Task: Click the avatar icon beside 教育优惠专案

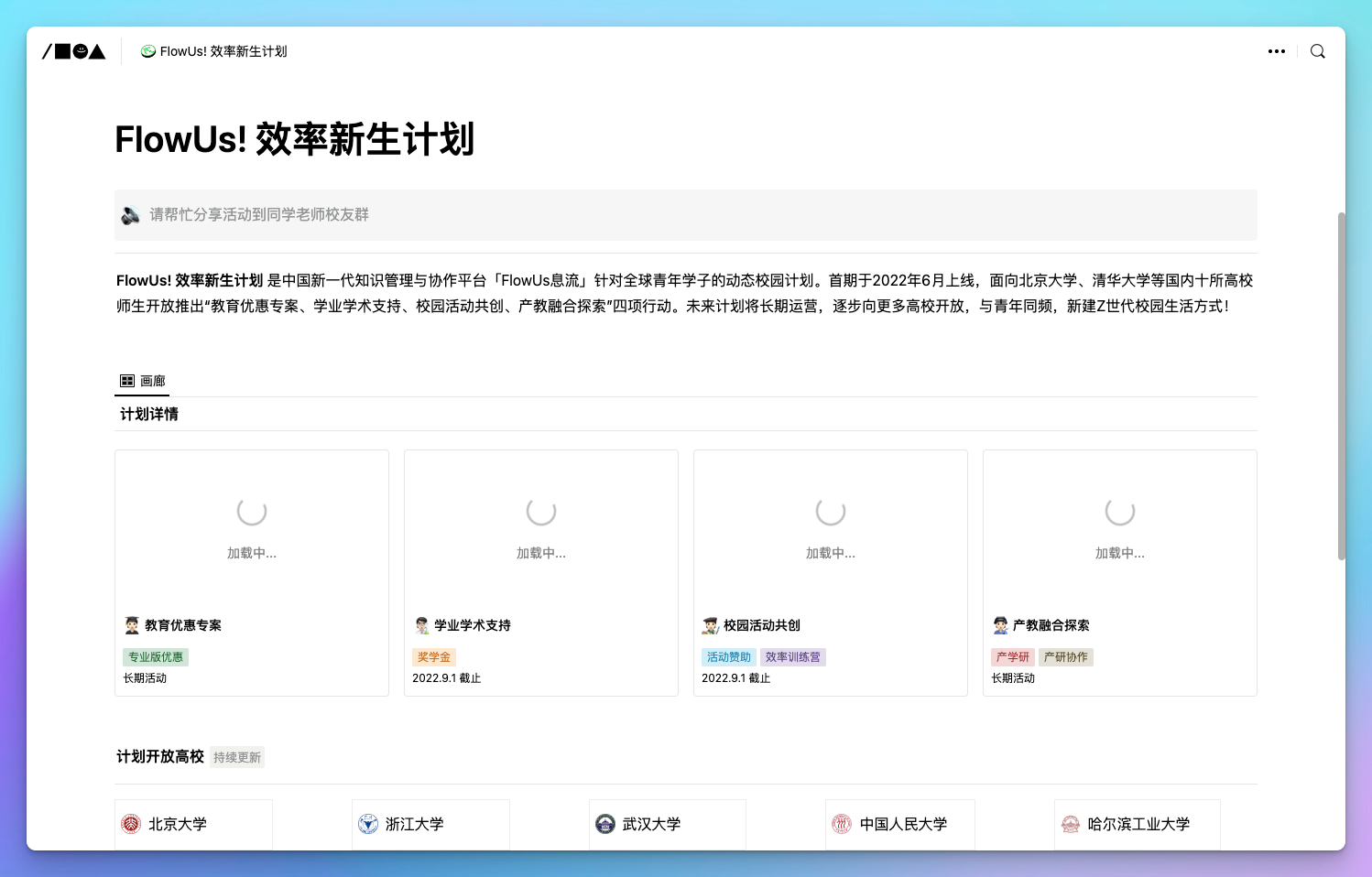Action: (132, 625)
